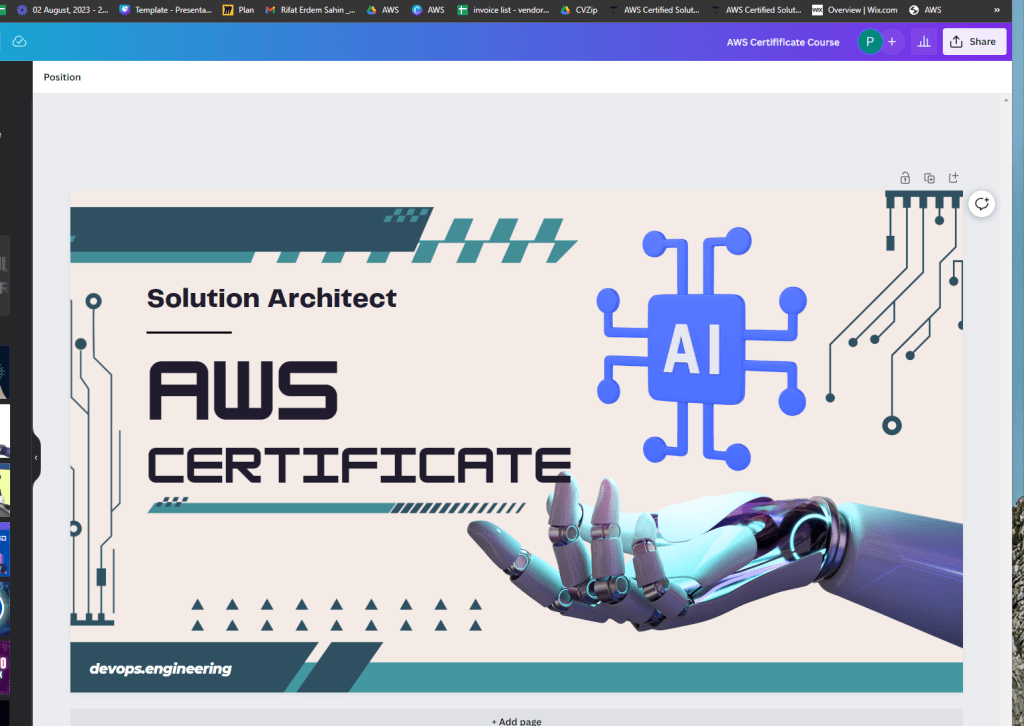Click the plus icon to add collaborators
This screenshot has width=1024, height=726.
click(x=891, y=42)
